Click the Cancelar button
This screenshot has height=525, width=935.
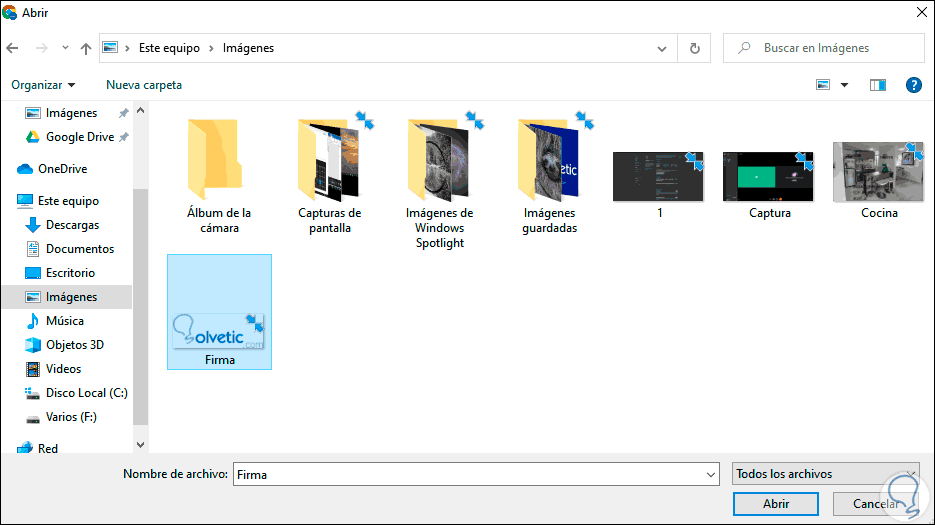point(876,504)
